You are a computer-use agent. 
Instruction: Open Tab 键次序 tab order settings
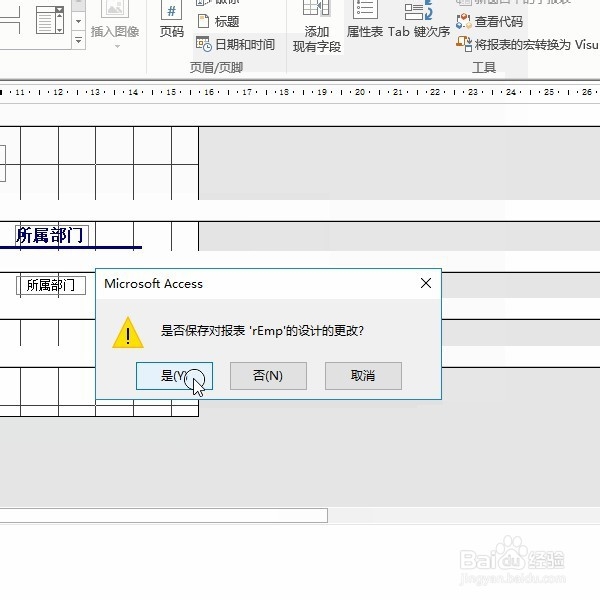[419, 20]
